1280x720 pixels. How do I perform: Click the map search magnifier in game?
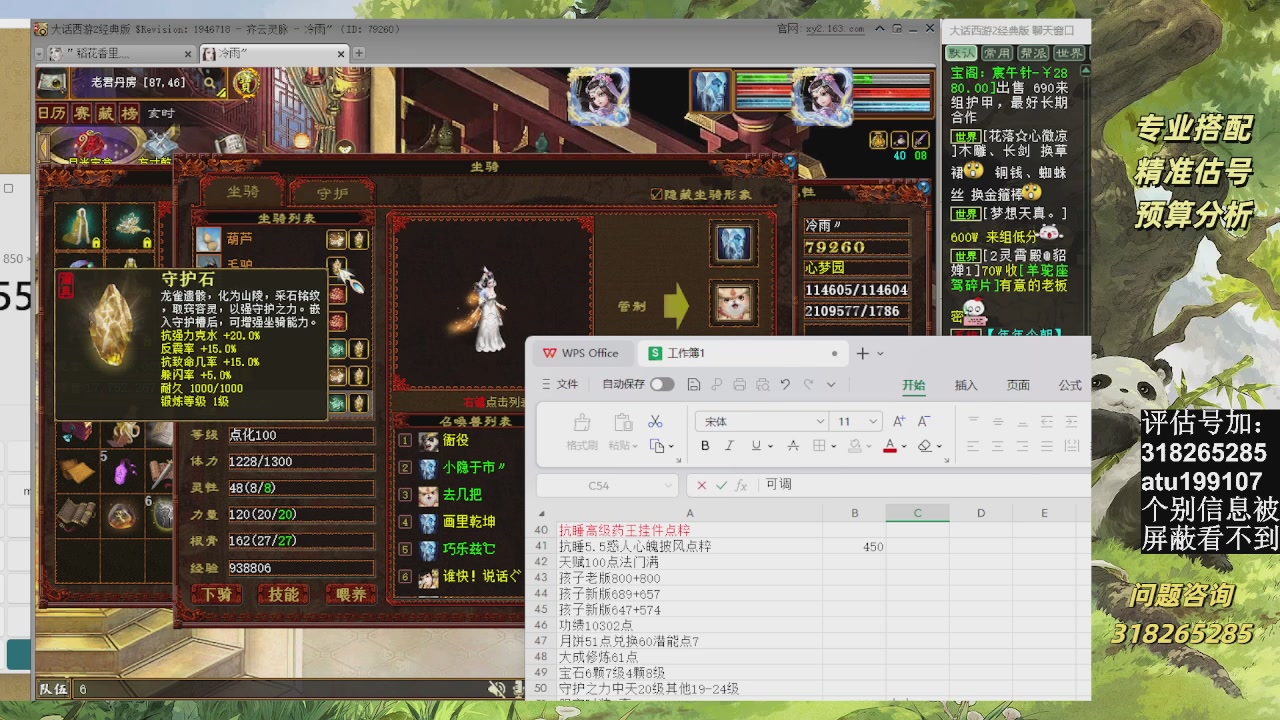tap(211, 83)
